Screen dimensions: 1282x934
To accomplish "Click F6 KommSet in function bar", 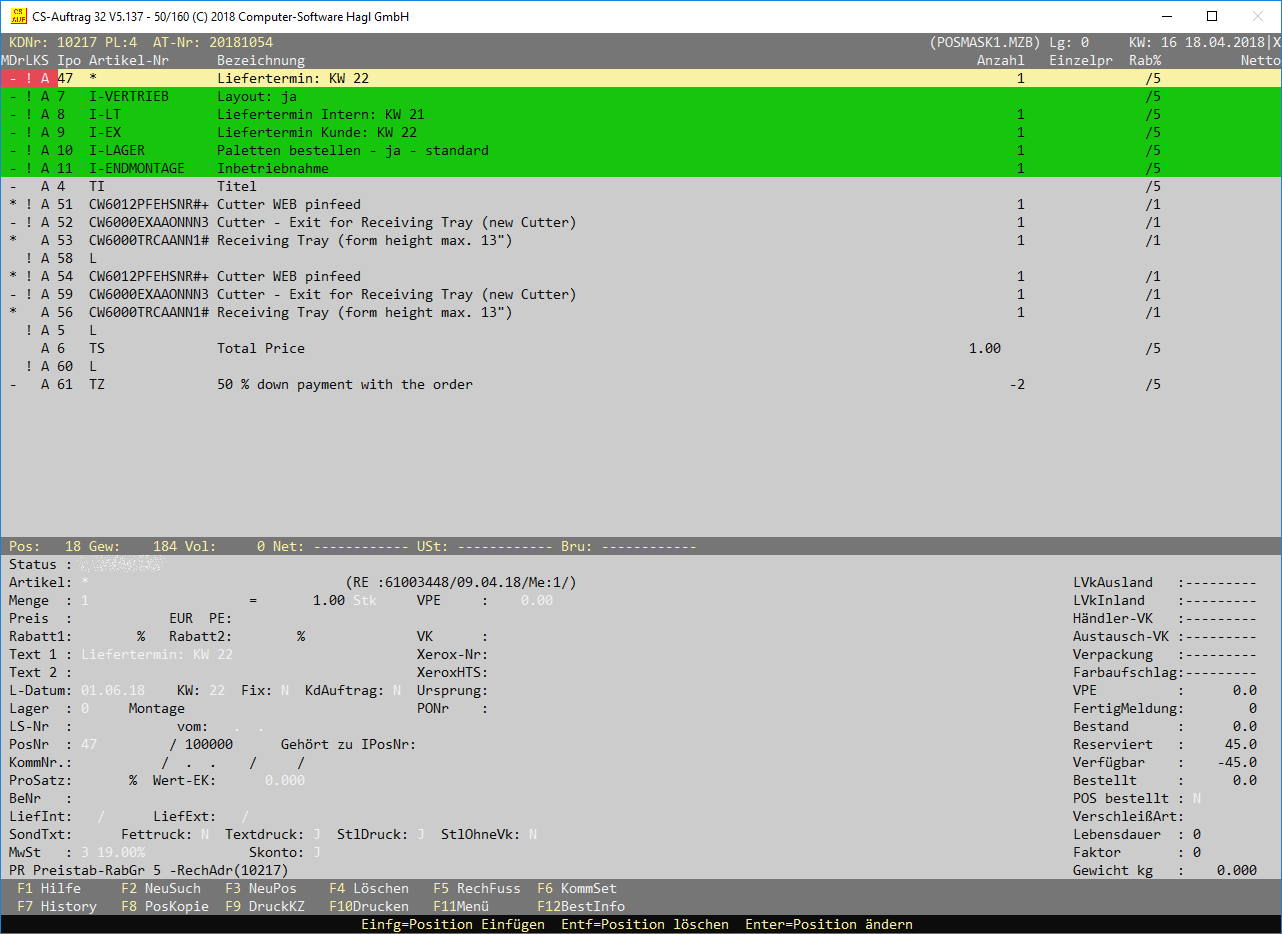I will [576, 888].
